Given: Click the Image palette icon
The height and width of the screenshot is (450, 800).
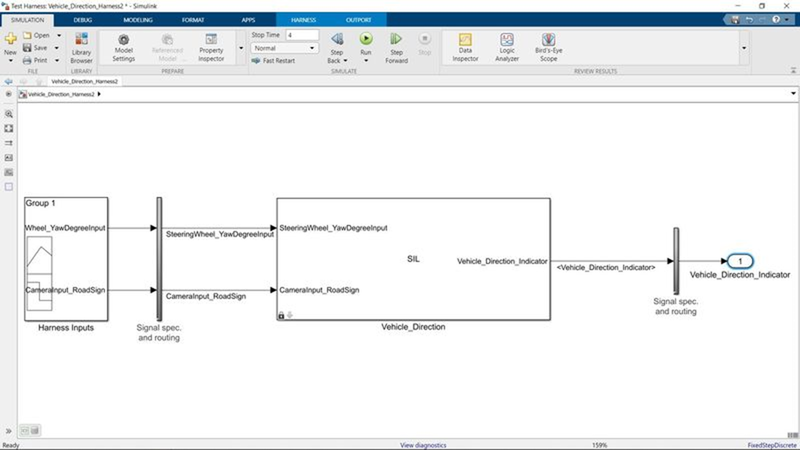Looking at the screenshot, I should [x=9, y=172].
